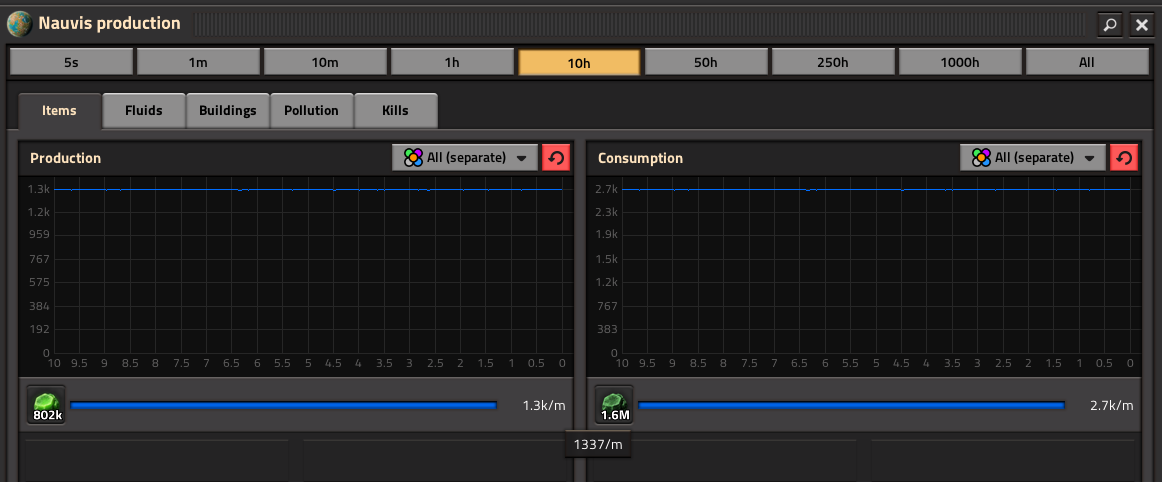Set time range to 5s
This screenshot has height=482, width=1162.
(x=71, y=62)
